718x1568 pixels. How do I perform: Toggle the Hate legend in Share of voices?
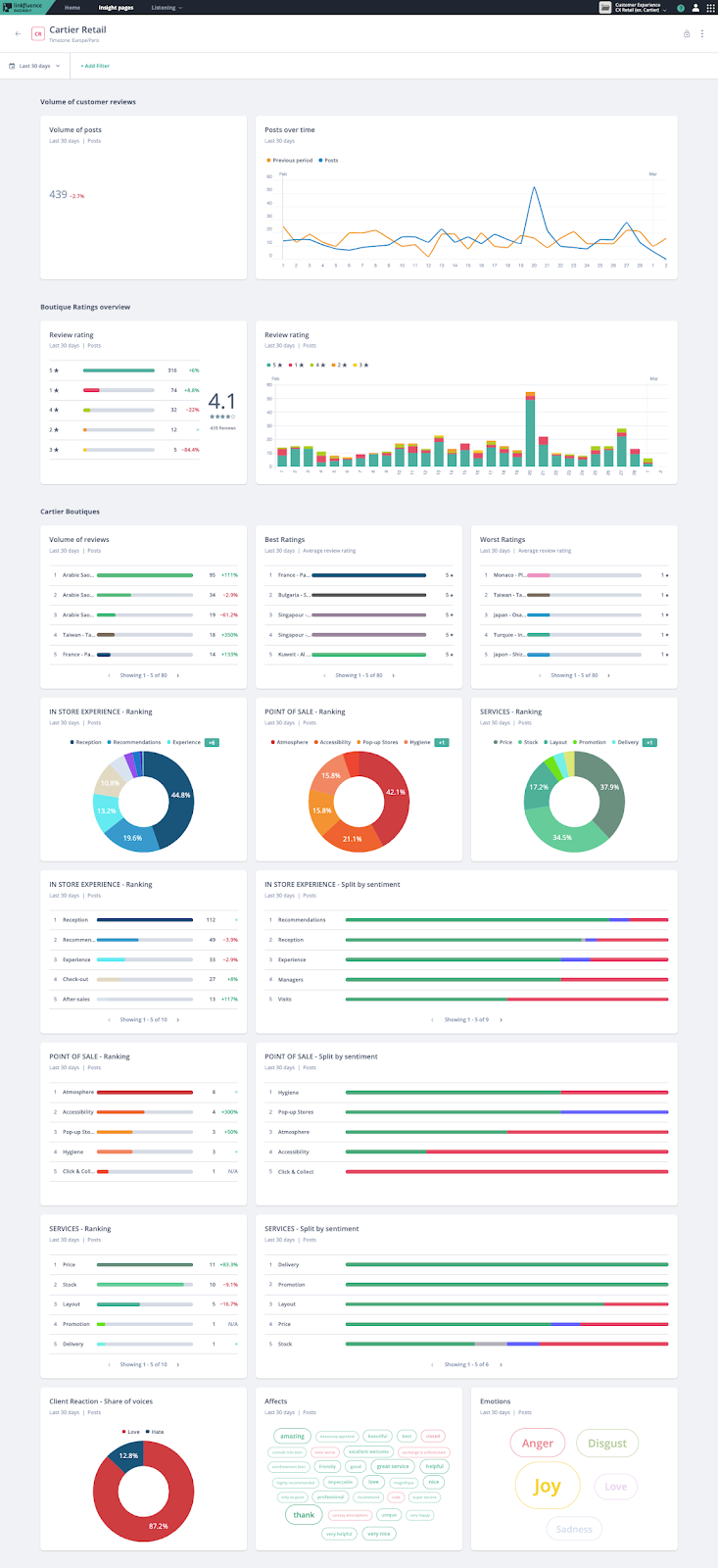[x=155, y=1432]
